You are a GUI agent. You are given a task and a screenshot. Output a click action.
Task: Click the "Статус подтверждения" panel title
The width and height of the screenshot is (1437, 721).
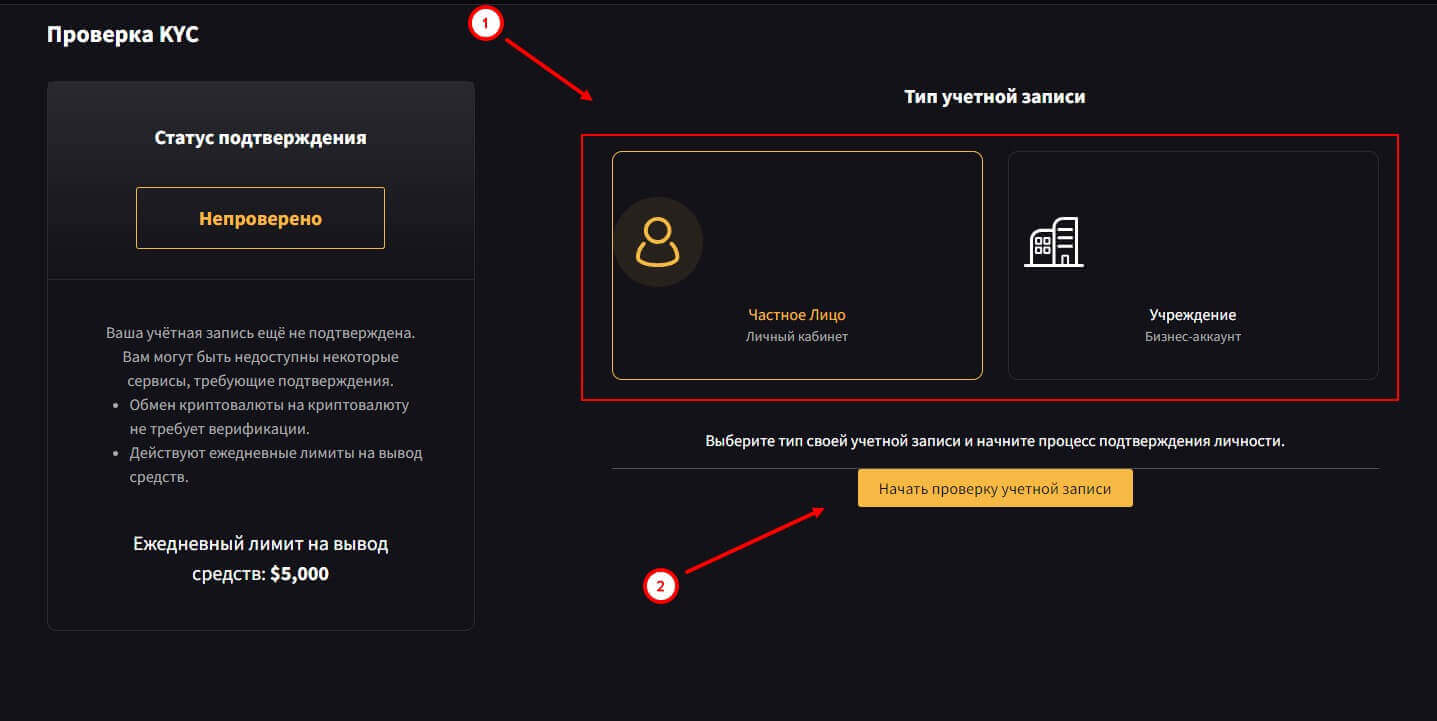[260, 138]
